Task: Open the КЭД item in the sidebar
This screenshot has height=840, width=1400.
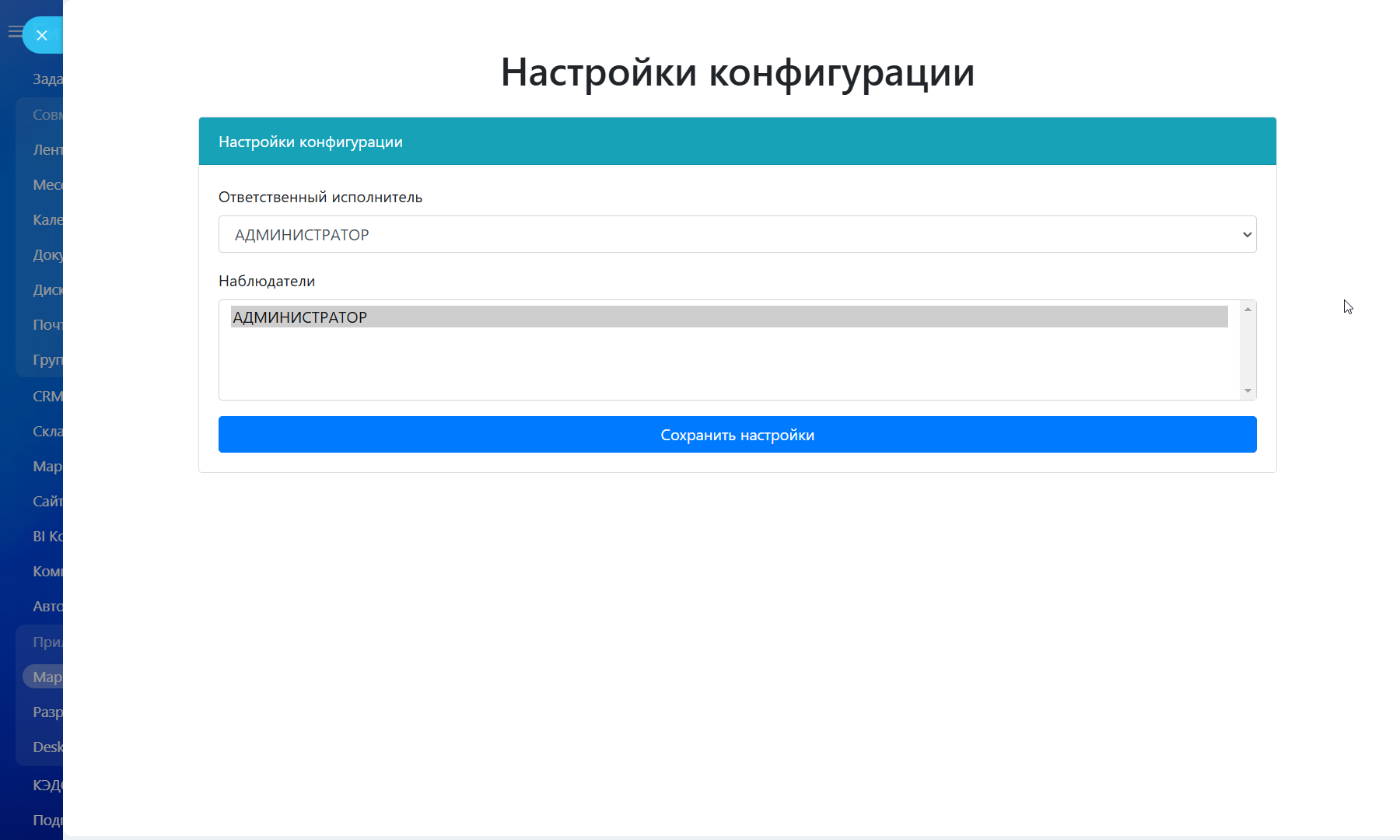Action: pos(47,785)
